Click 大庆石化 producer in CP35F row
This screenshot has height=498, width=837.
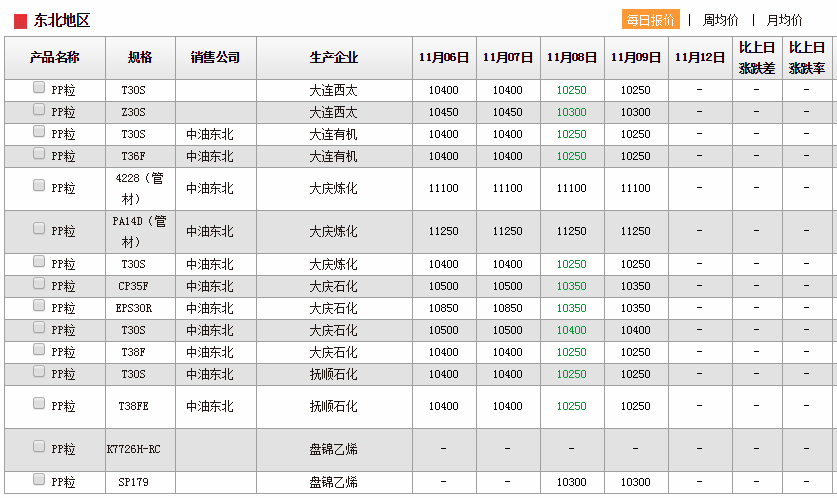(x=334, y=286)
